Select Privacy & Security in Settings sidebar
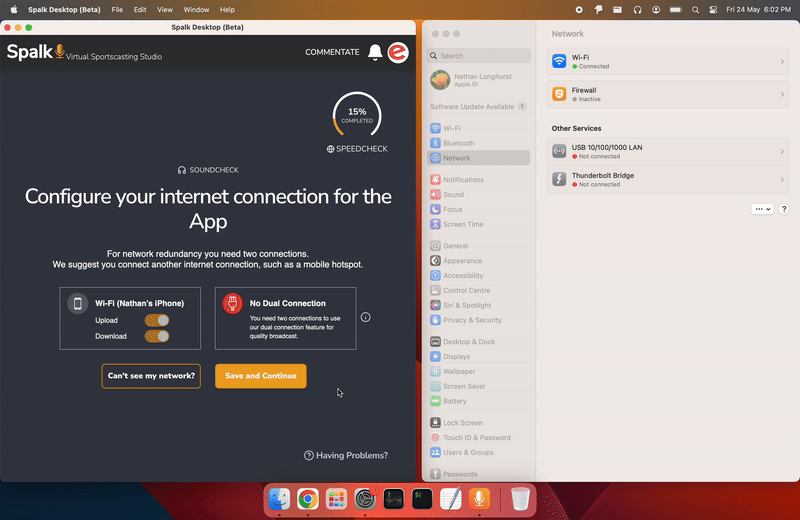 point(479,320)
